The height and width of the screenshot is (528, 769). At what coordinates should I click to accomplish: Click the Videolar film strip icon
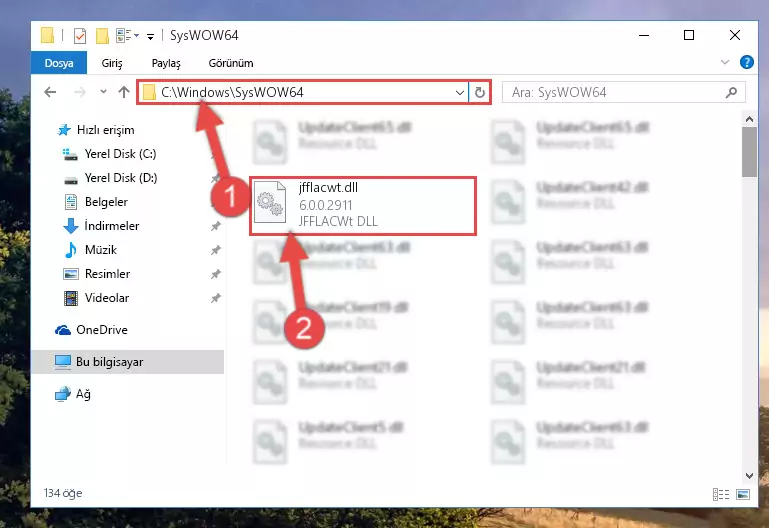pos(71,298)
